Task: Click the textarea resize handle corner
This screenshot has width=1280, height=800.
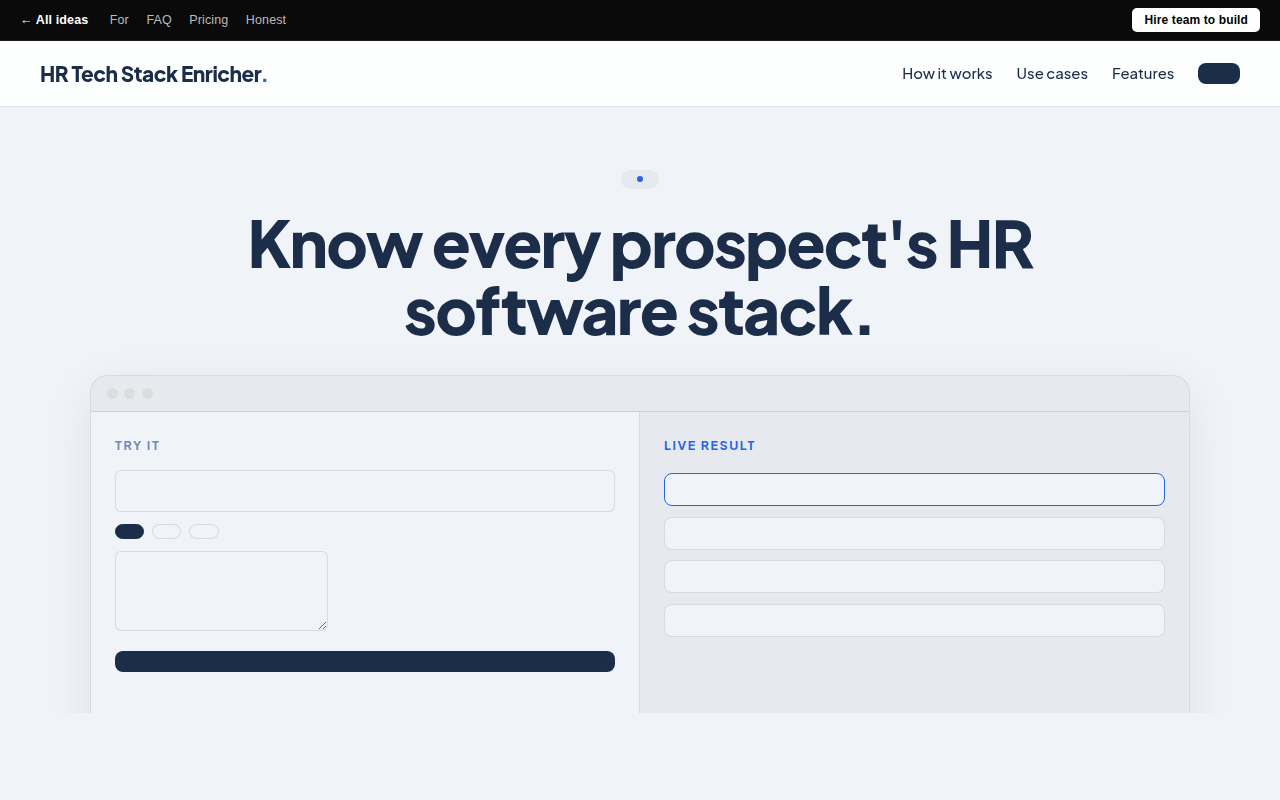Action: pyautogui.click(x=322, y=625)
